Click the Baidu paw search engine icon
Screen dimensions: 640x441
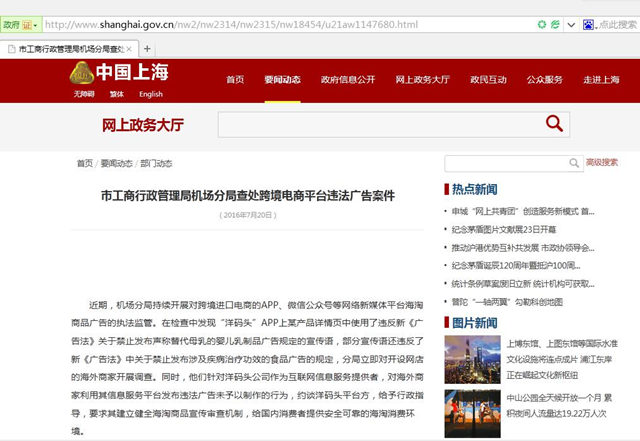[588, 24]
